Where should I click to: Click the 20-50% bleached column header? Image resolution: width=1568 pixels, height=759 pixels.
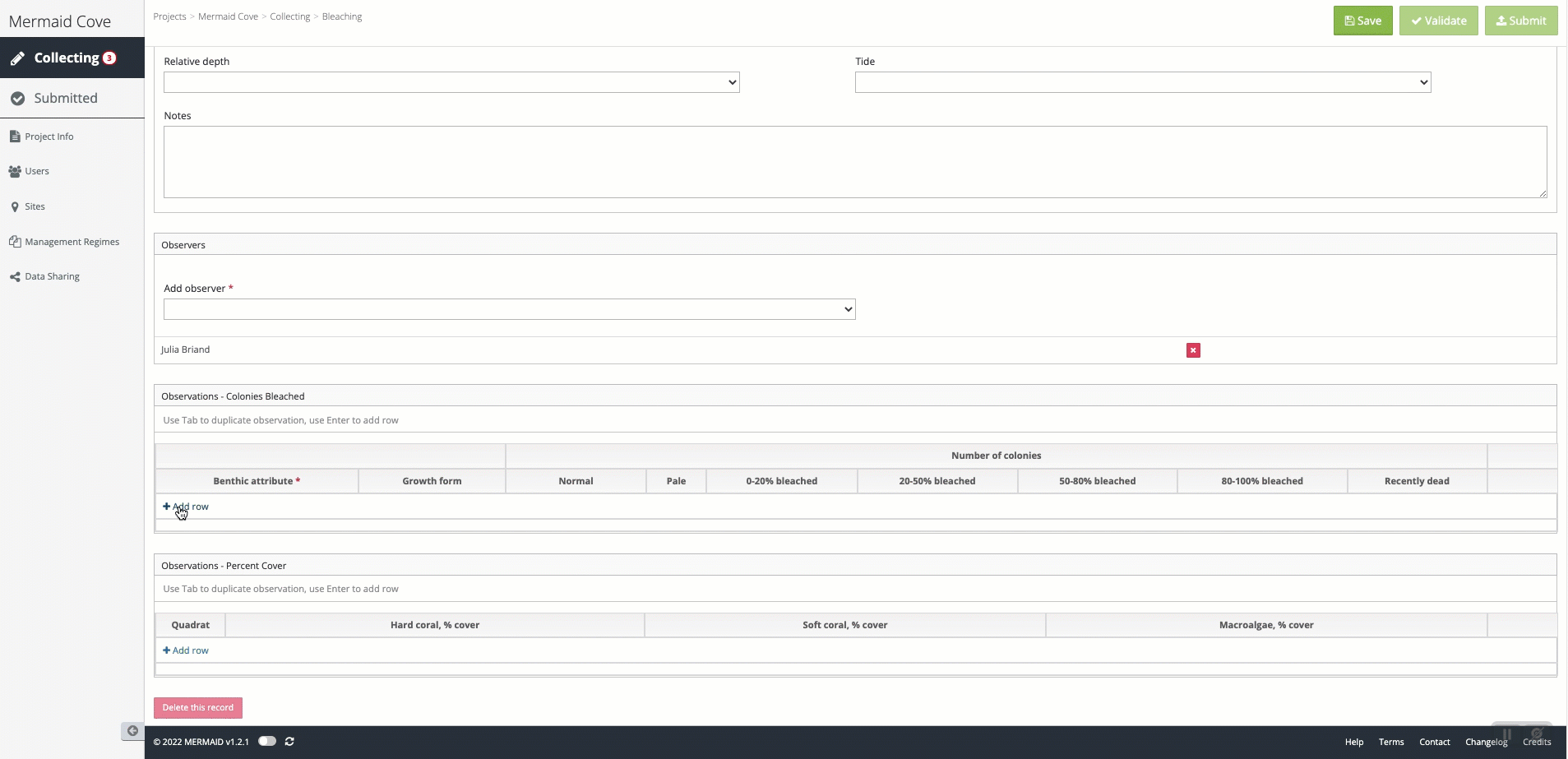pos(937,481)
